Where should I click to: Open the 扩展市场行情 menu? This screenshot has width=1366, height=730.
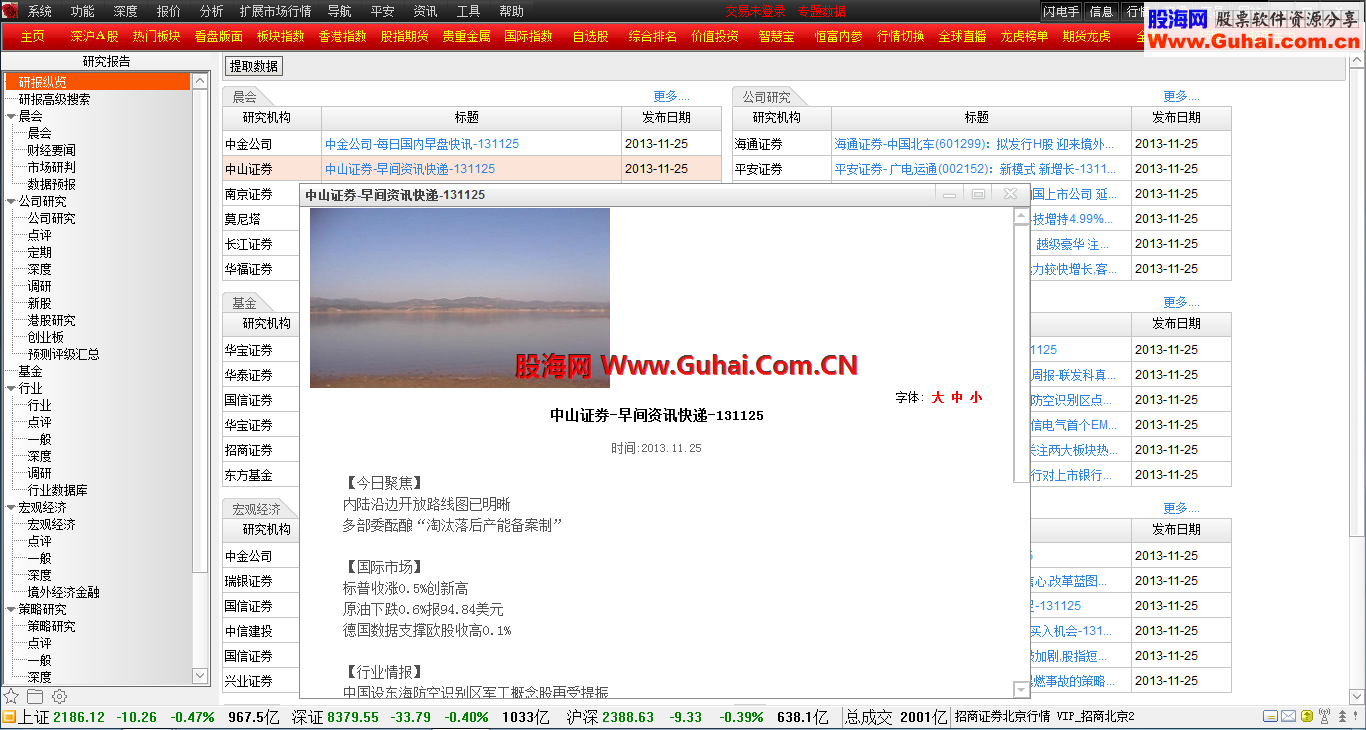(x=275, y=11)
